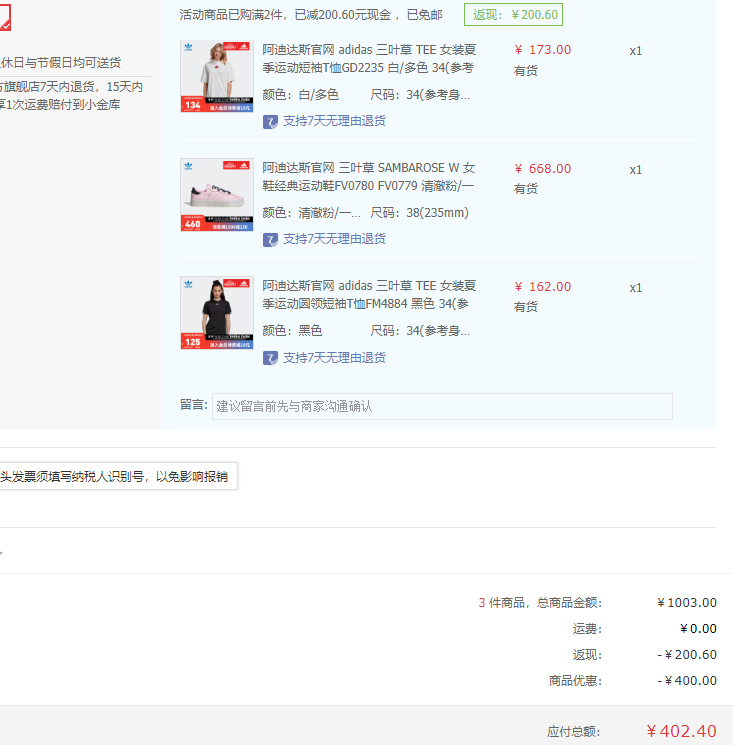Focus the 留言 message input field
The width and height of the screenshot is (733, 745).
(x=442, y=406)
